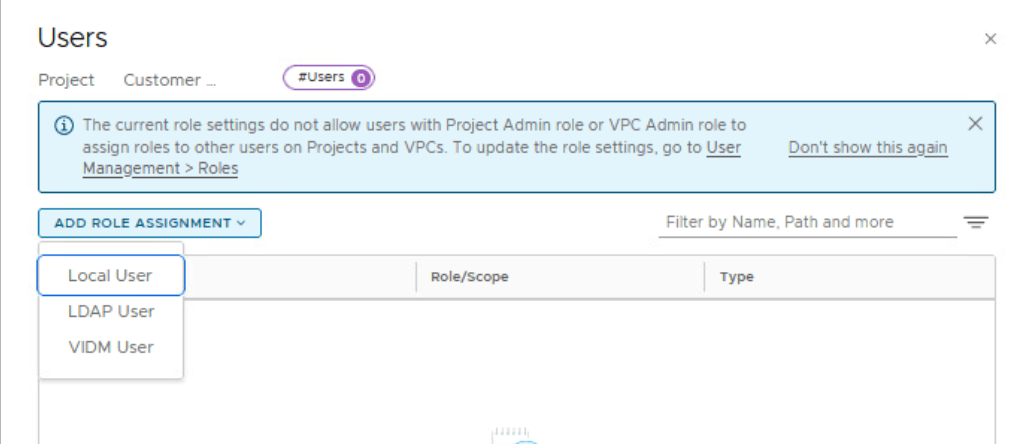Open the filter options icon

pyautogui.click(x=975, y=222)
